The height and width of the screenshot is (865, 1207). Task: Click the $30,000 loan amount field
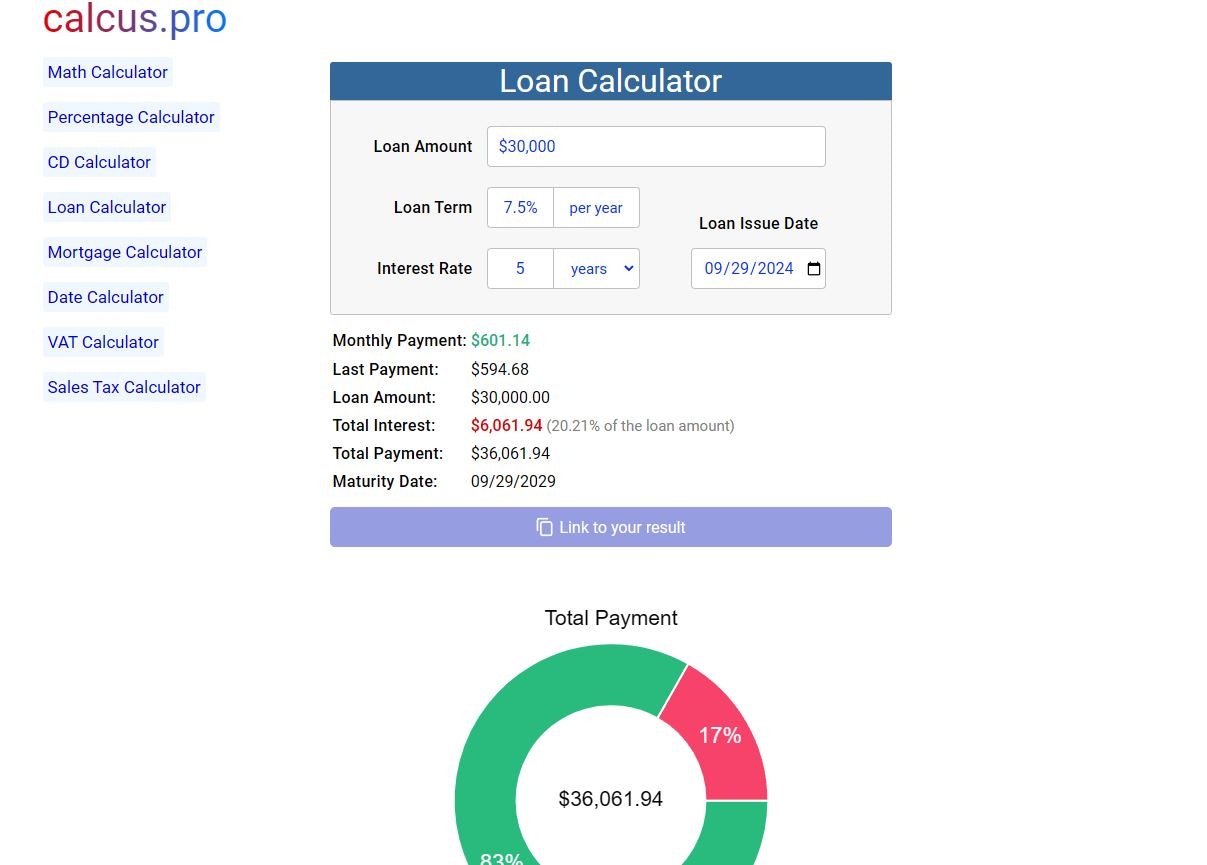tap(656, 146)
